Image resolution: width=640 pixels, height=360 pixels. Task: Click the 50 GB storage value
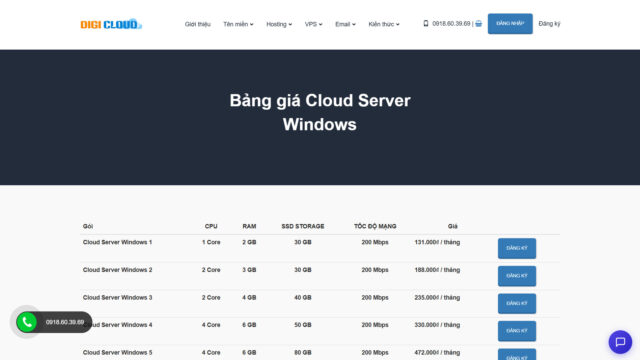coord(303,325)
